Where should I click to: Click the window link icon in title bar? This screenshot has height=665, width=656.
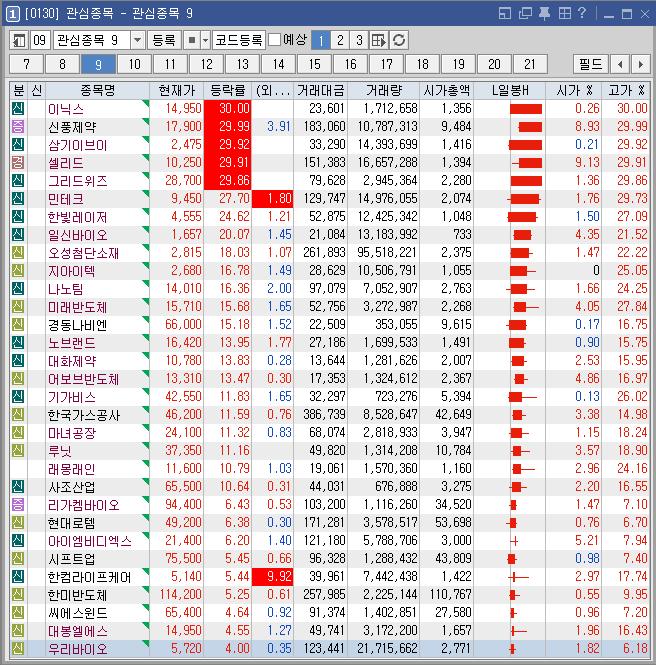point(505,14)
